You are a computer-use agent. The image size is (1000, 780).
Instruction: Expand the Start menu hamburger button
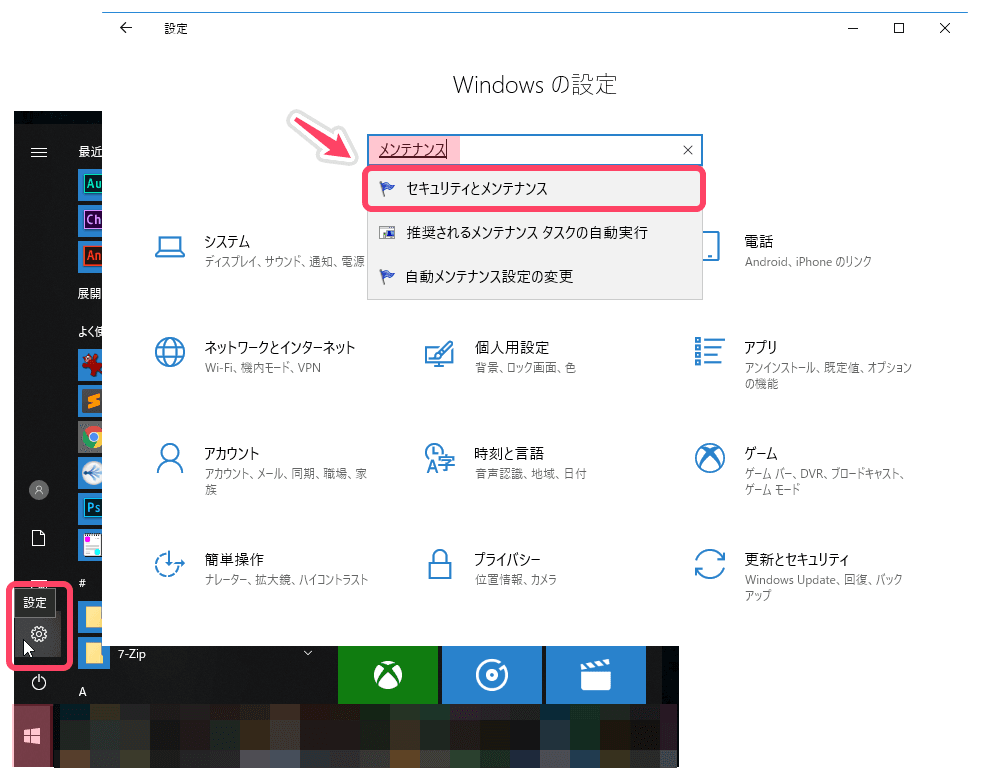[x=39, y=152]
